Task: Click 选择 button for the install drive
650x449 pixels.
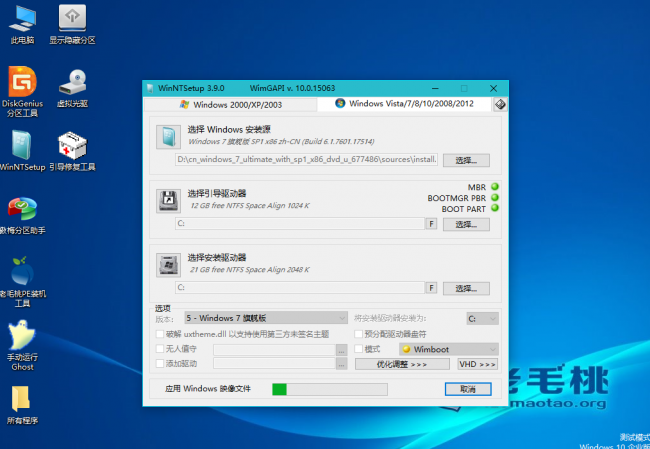Action: click(466, 288)
